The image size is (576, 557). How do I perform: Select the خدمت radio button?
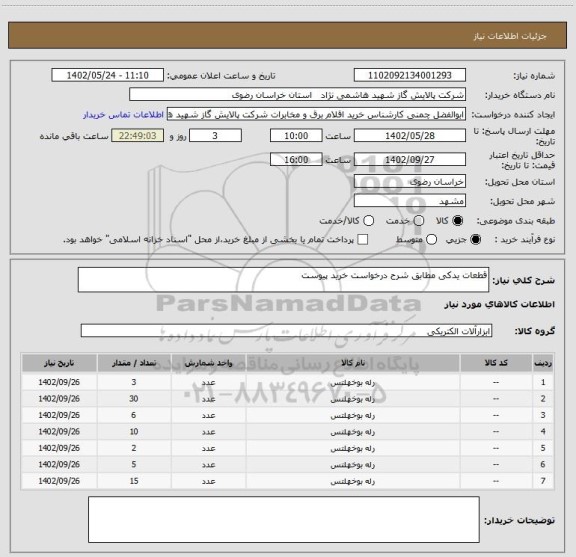coord(419,221)
